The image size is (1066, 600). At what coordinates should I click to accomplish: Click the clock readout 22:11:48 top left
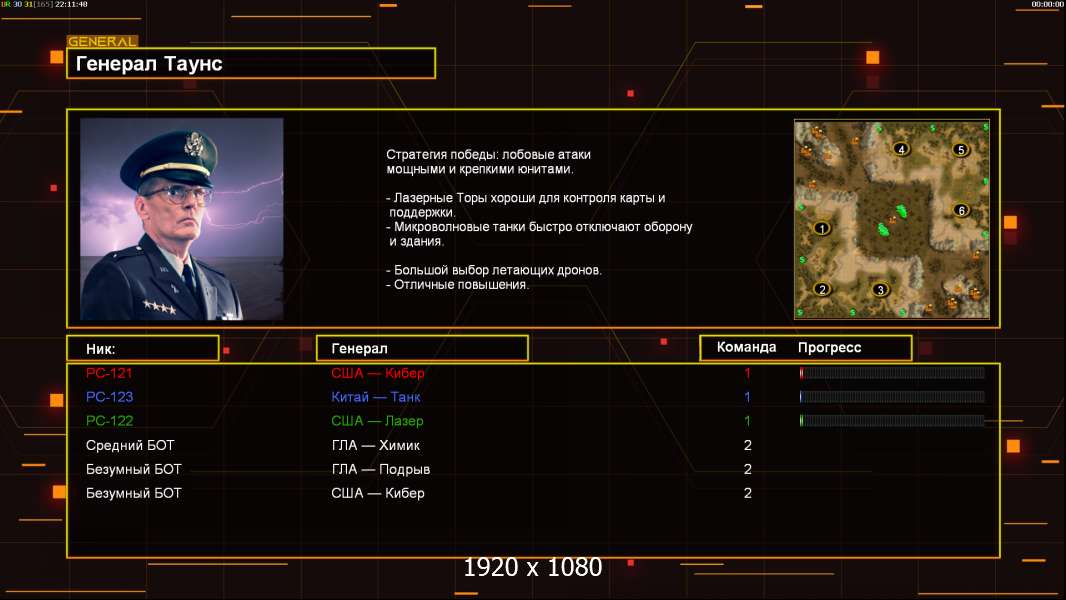[71, 4]
